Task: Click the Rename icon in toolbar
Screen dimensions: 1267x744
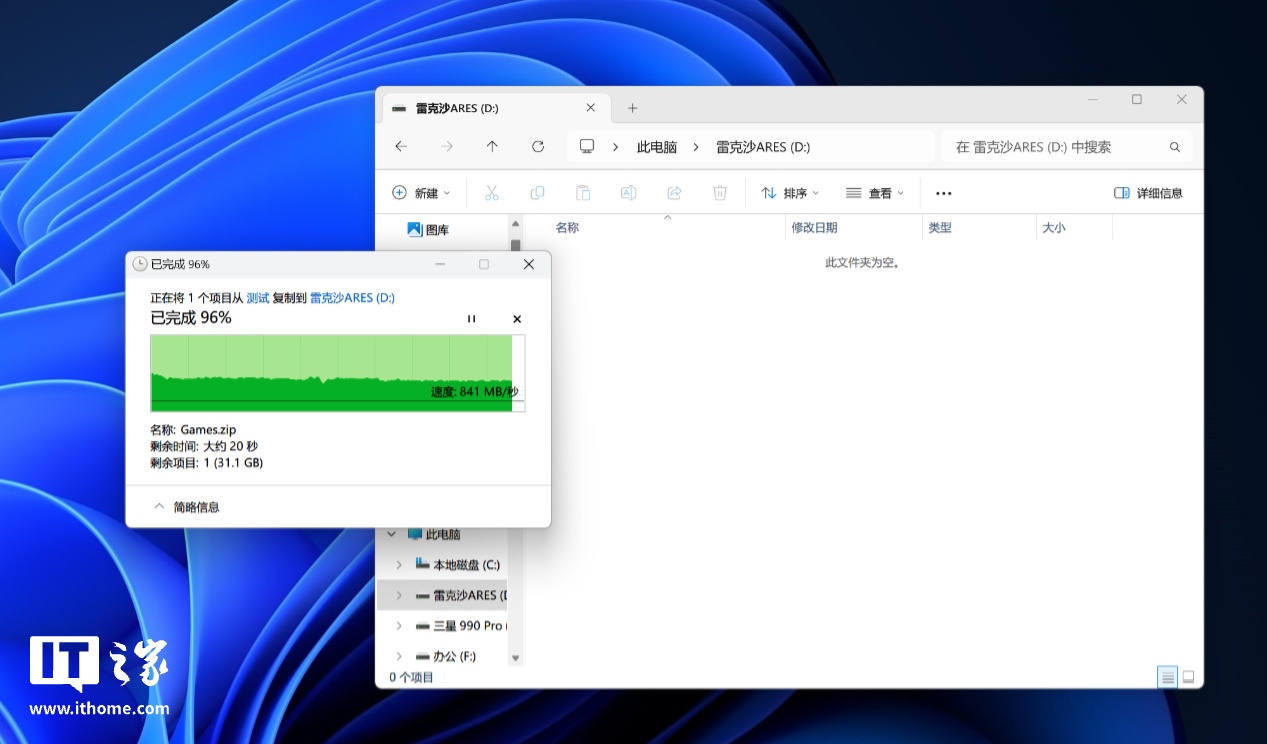Action: tap(628, 193)
